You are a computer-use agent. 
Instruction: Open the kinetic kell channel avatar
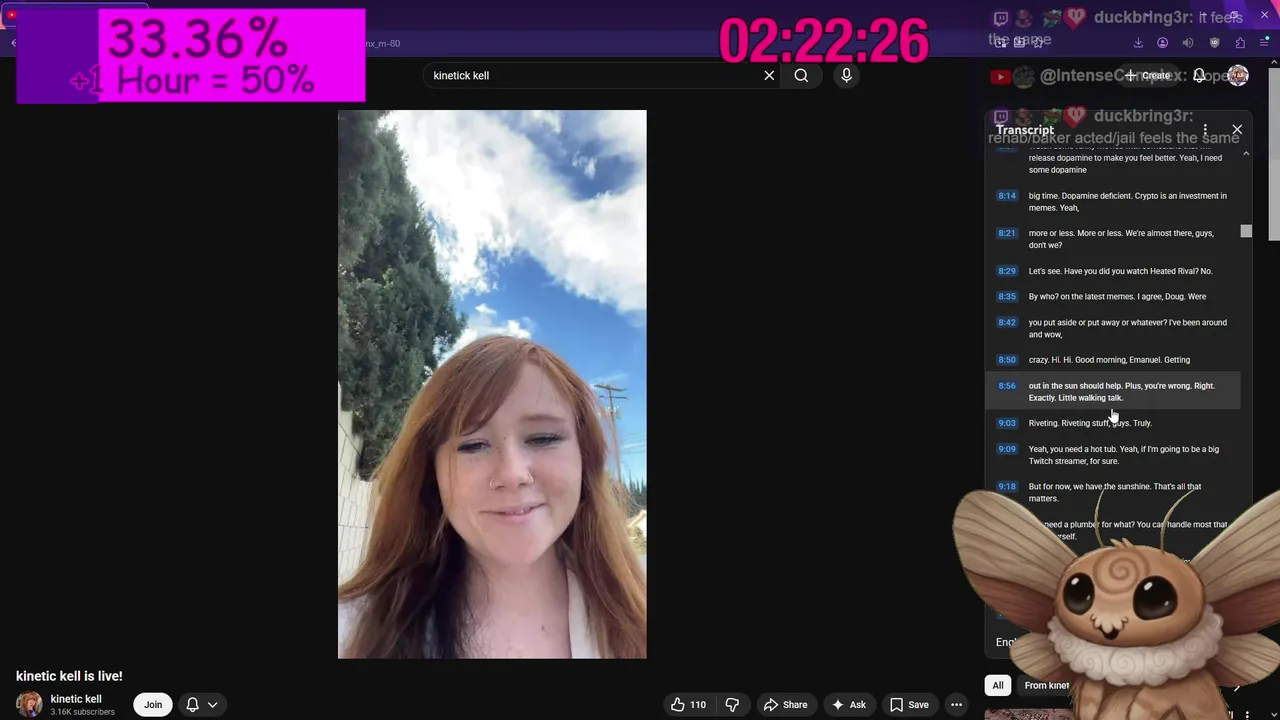pos(29,704)
